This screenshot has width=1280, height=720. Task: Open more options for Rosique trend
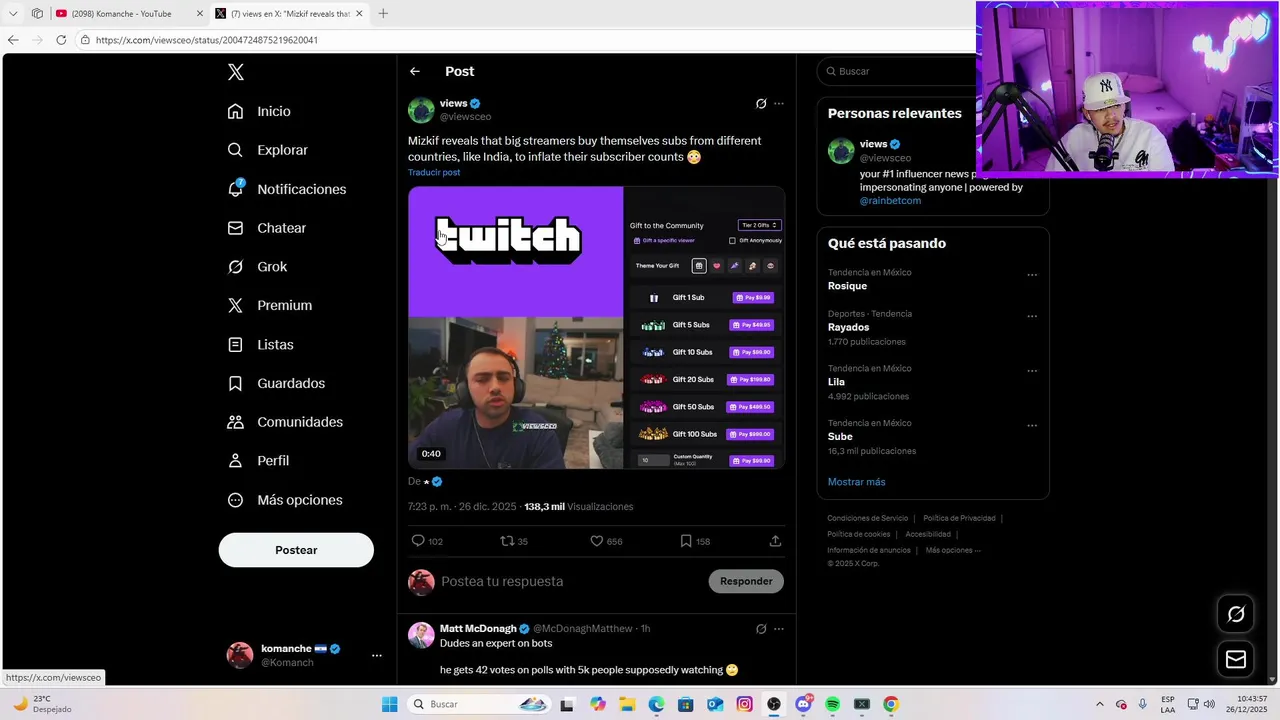point(1032,275)
